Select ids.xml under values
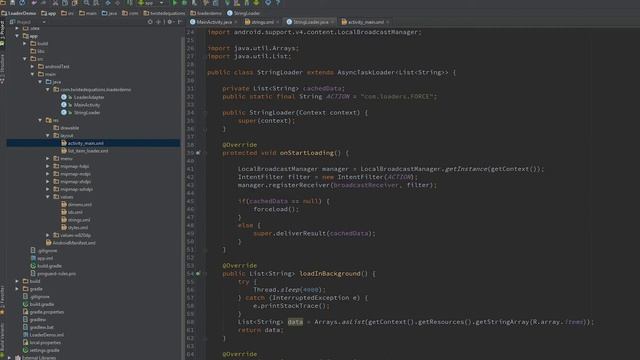 [x=72, y=212]
